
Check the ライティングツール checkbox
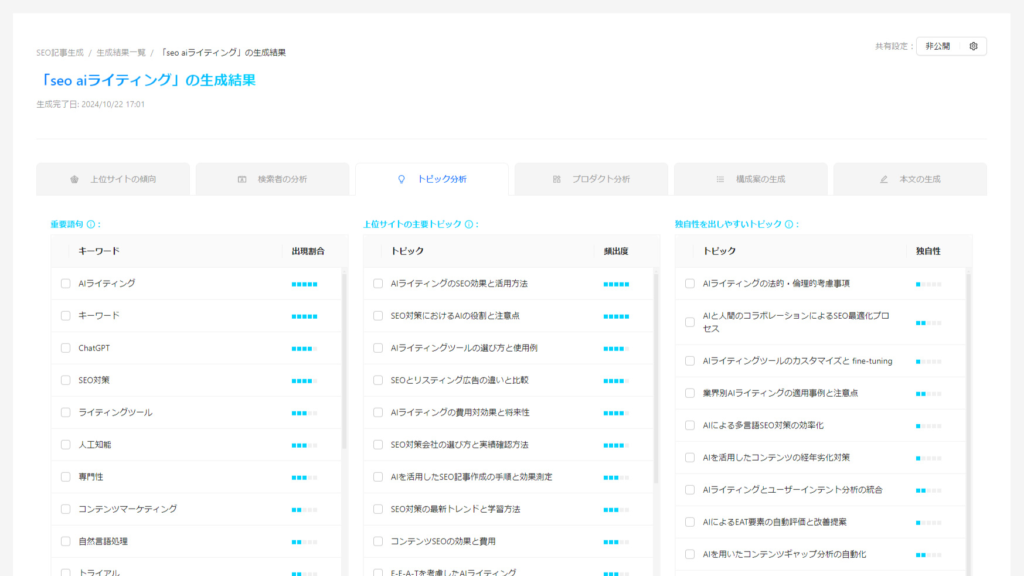pos(65,412)
